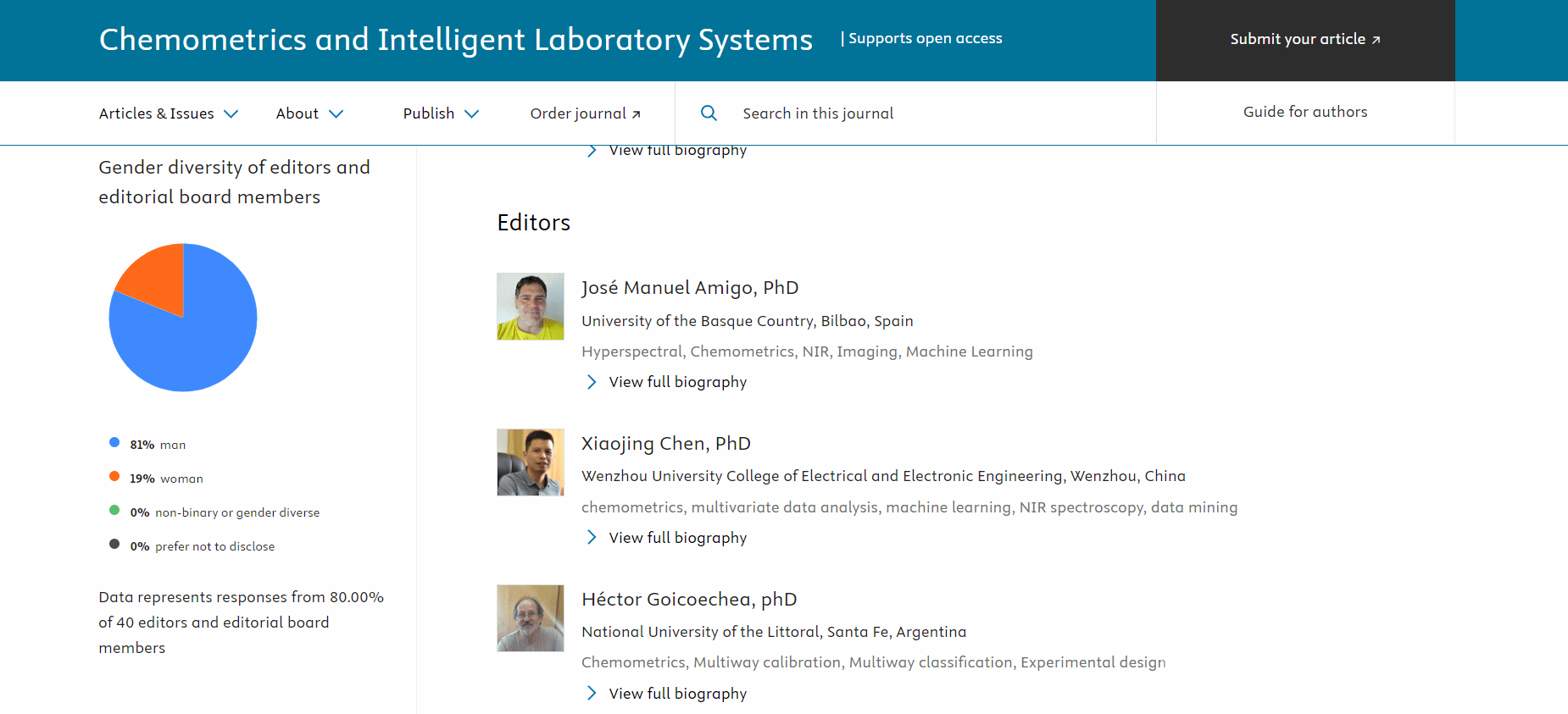Click the orange woman legend dot
Image resolution: width=1568 pixels, height=714 pixels.
tap(114, 476)
